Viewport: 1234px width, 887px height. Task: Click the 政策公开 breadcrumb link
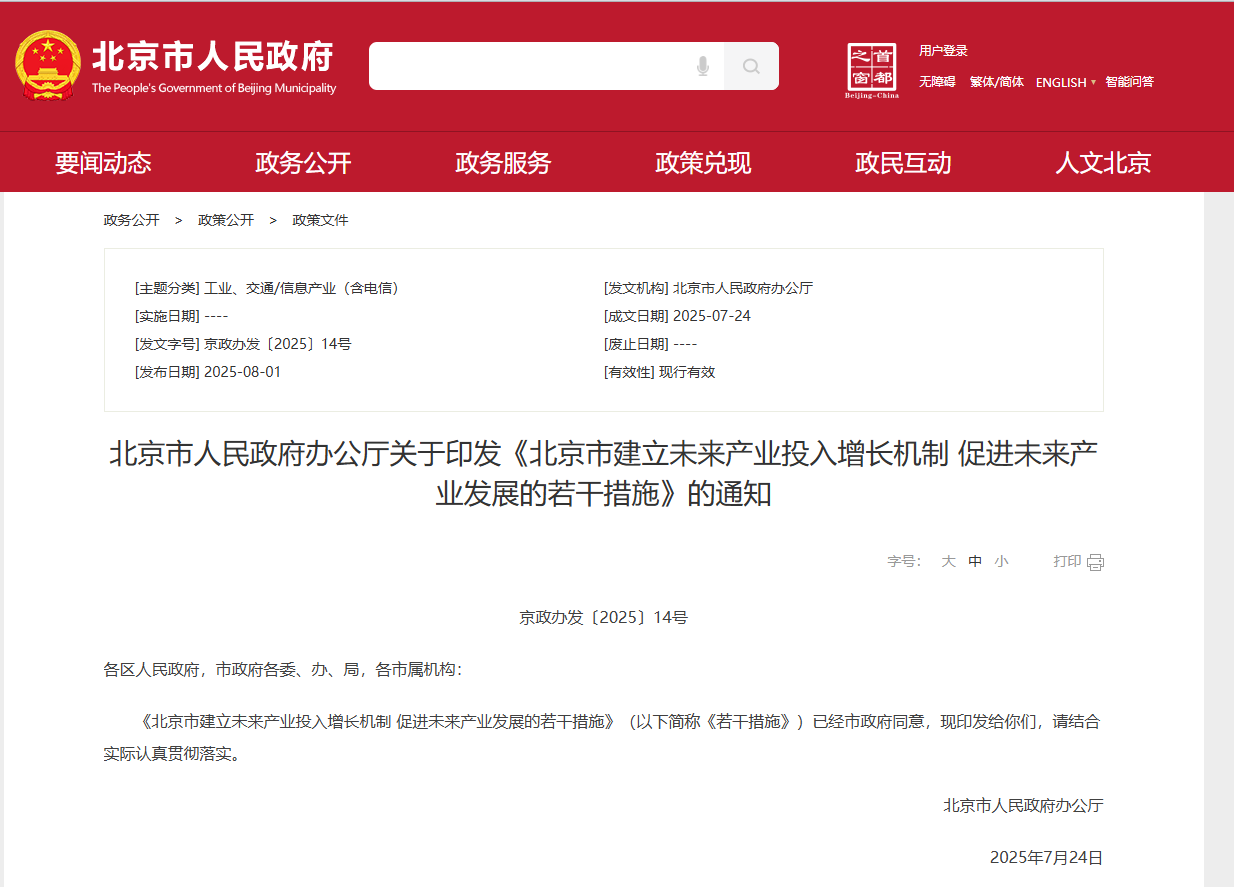click(226, 220)
